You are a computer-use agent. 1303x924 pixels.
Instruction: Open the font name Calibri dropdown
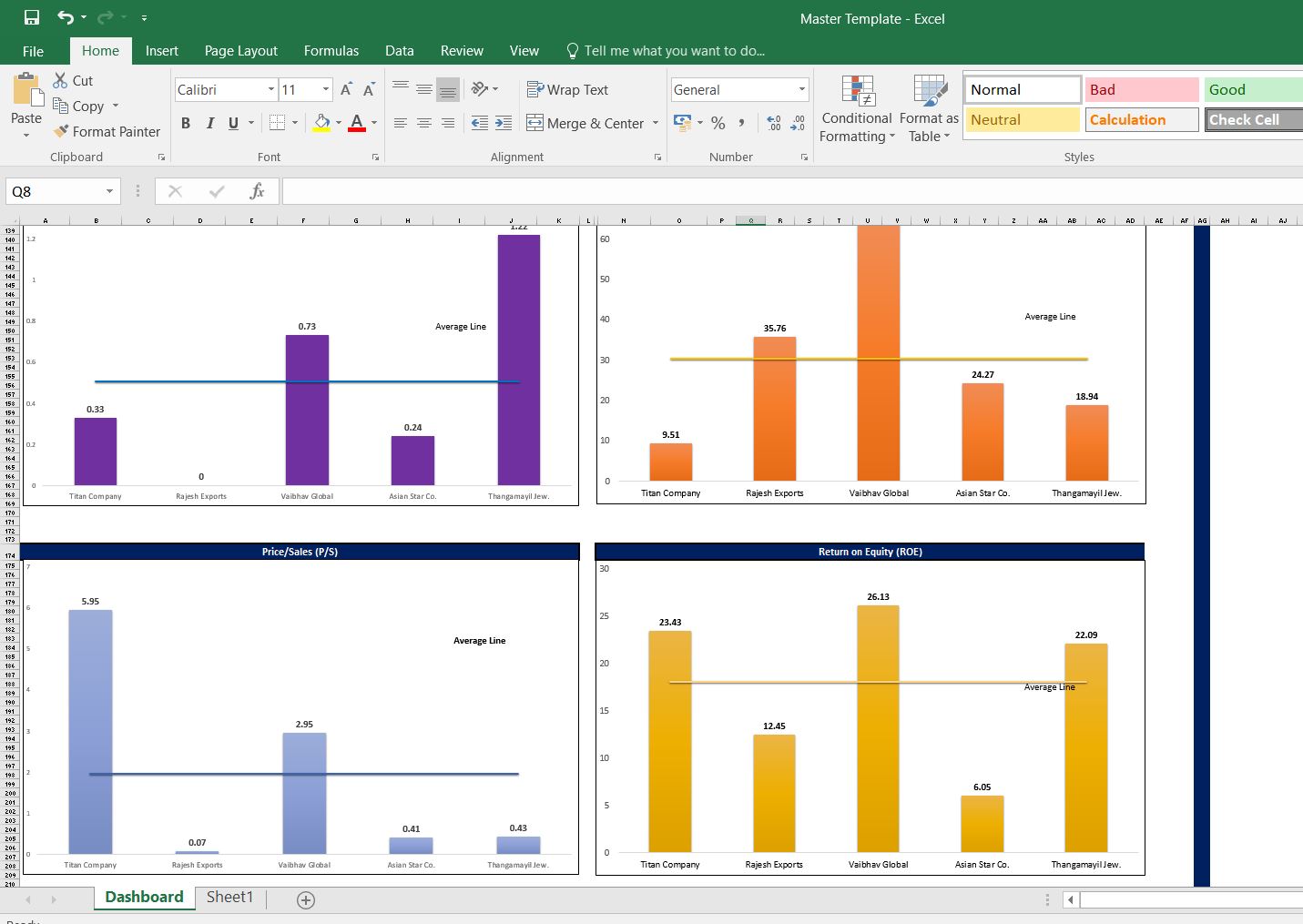click(271, 89)
